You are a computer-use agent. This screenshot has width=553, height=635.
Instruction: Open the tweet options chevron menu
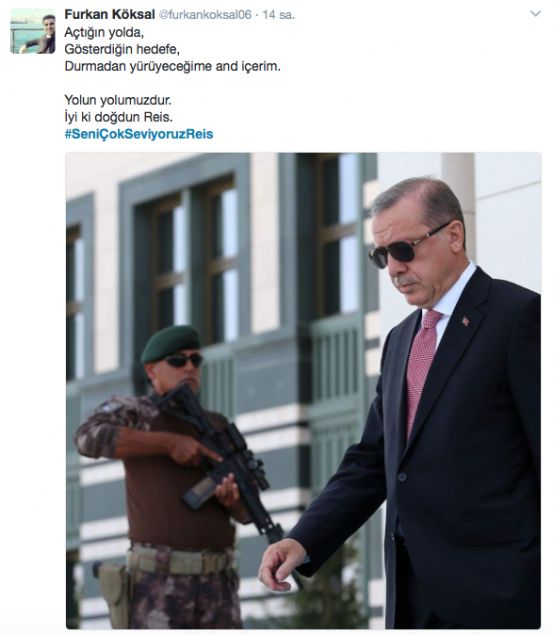(x=535, y=14)
